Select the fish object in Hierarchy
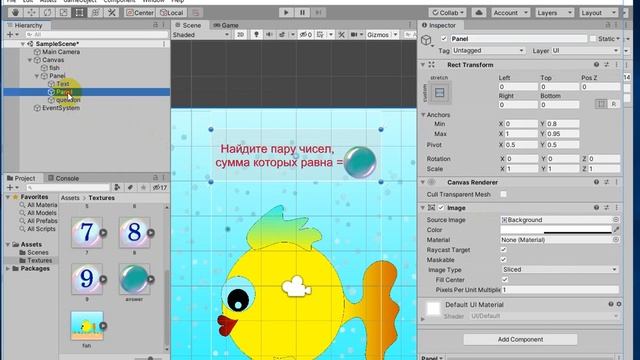Viewport: 640px width, 360px height. point(54,68)
